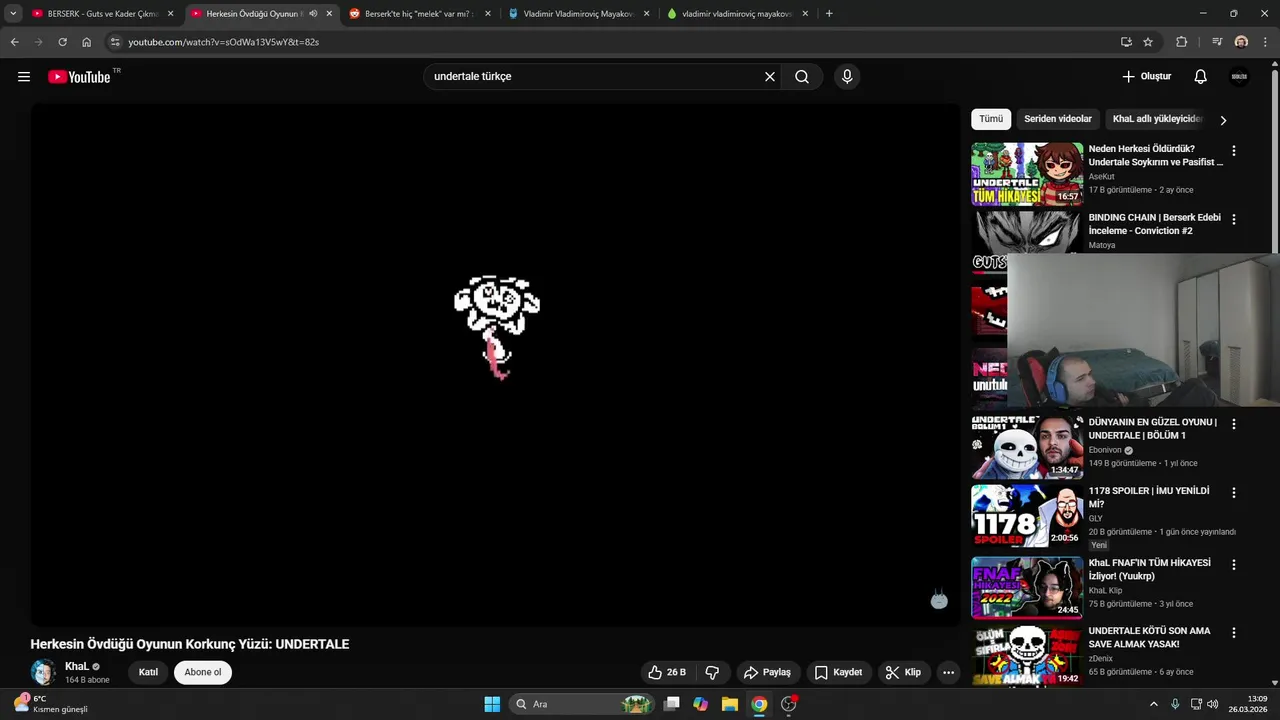Bookmark this page with the star icon
Image resolution: width=1280 pixels, height=720 pixels.
[x=1148, y=42]
